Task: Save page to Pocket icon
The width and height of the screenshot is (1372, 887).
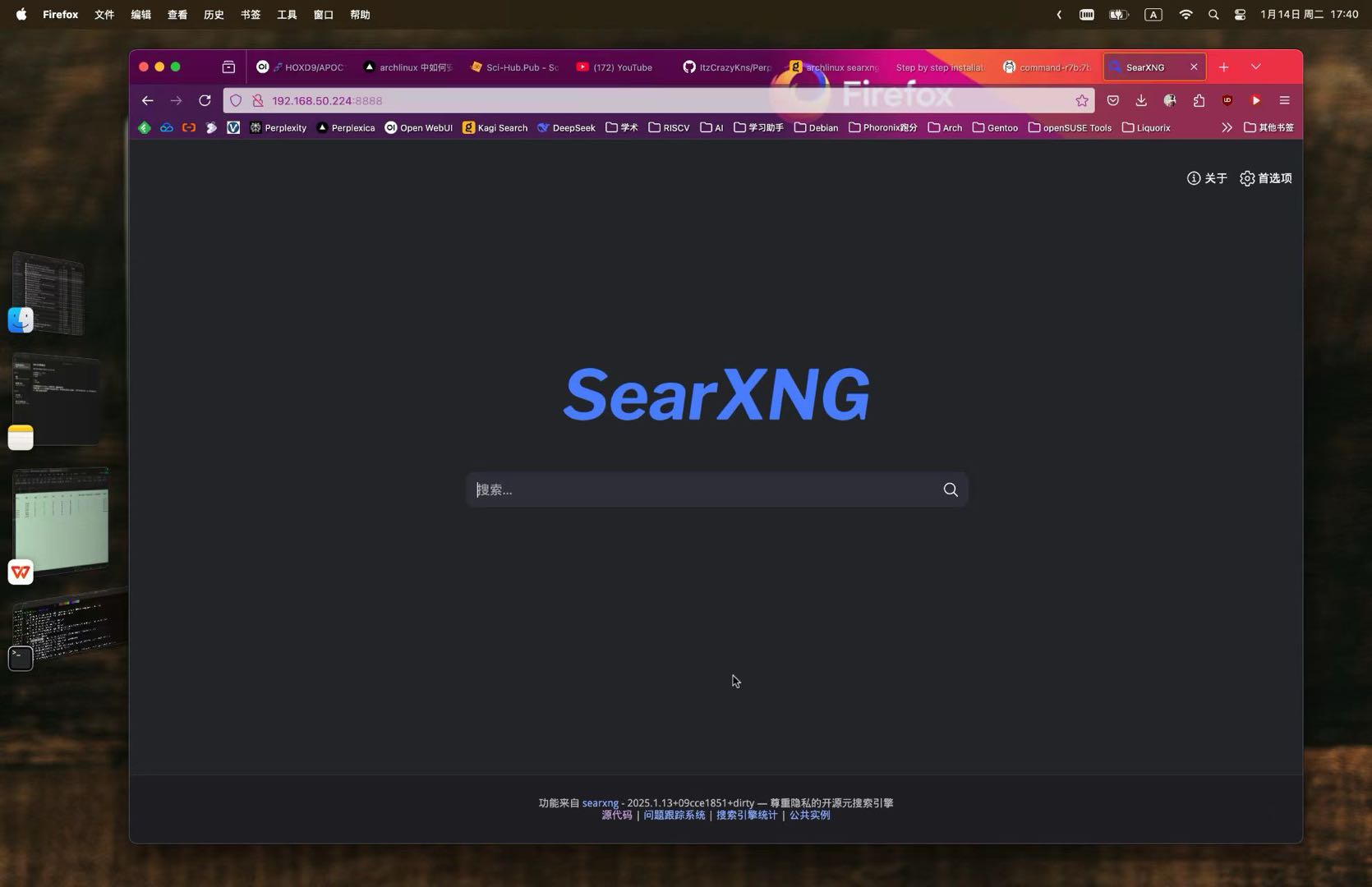Action: click(x=1112, y=100)
